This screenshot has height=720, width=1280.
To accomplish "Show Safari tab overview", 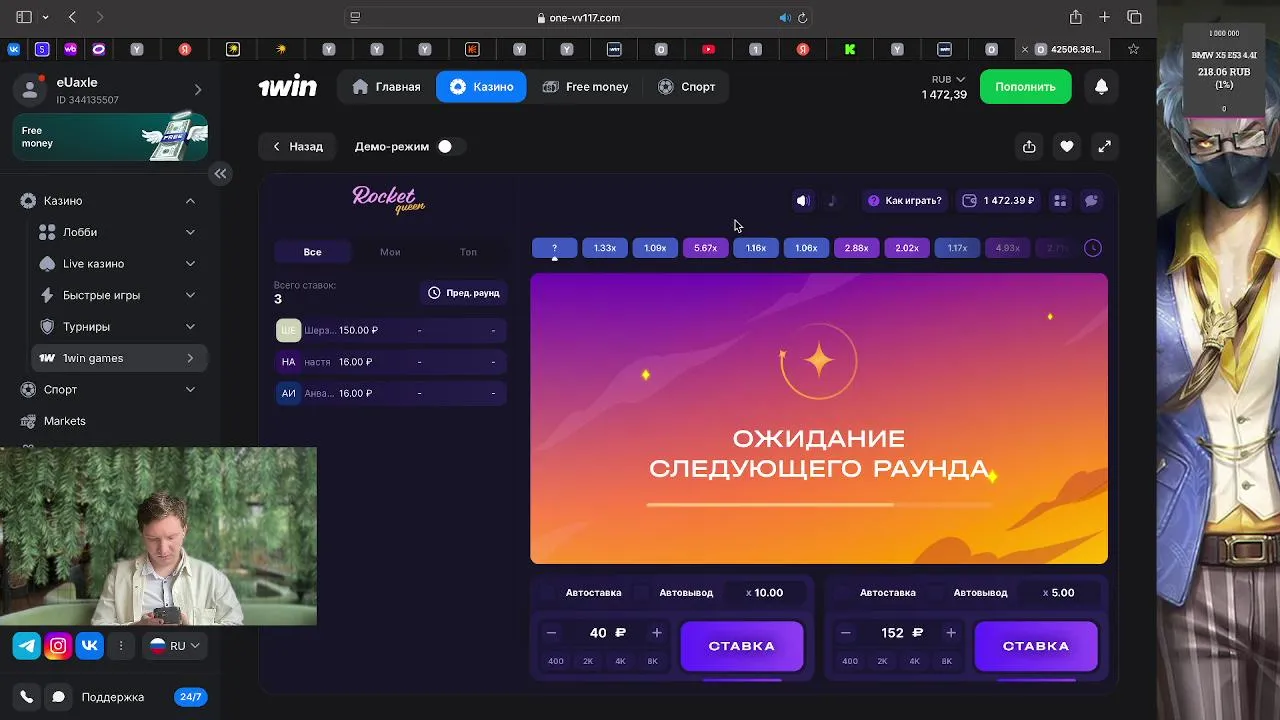I will pos(1134,17).
